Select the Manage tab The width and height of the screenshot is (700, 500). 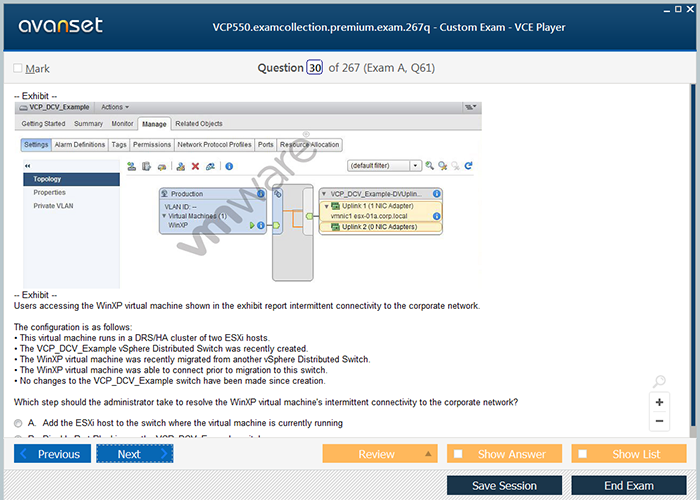point(154,124)
